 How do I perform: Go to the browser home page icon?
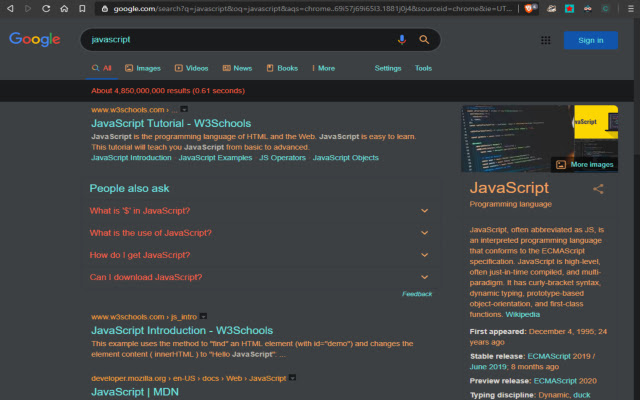point(64,9)
